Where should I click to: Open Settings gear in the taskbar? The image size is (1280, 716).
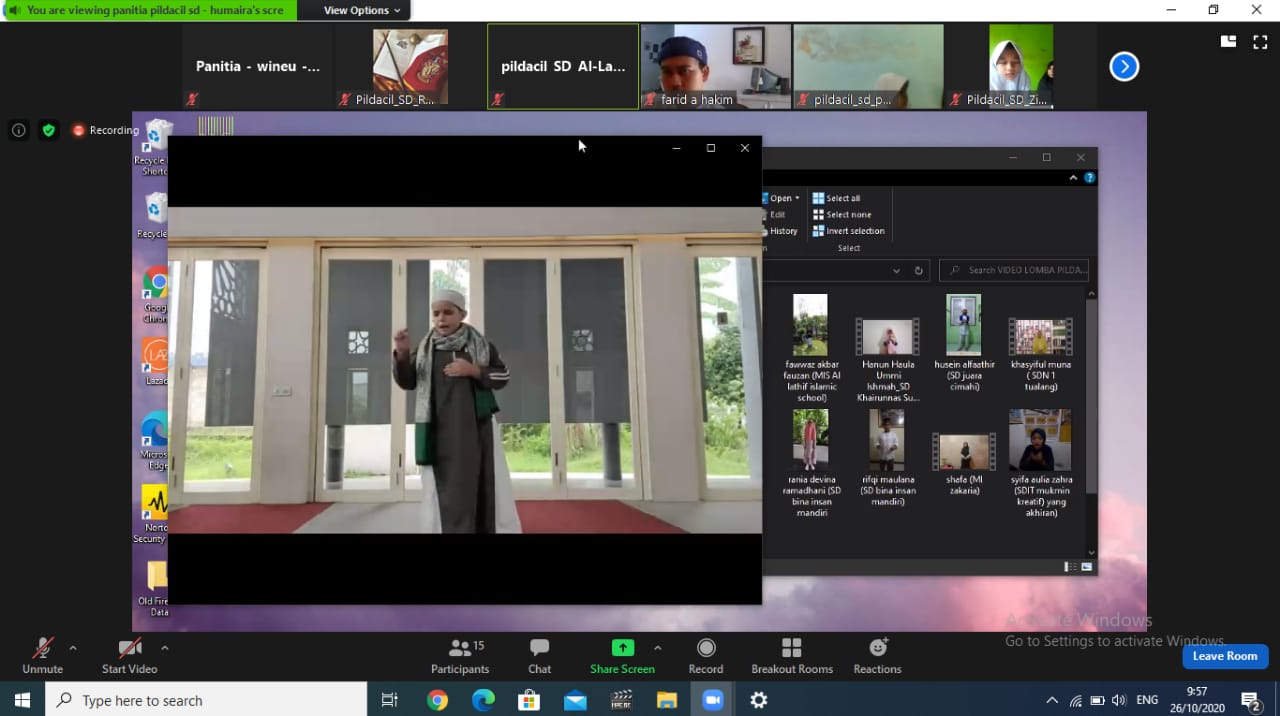coord(759,700)
